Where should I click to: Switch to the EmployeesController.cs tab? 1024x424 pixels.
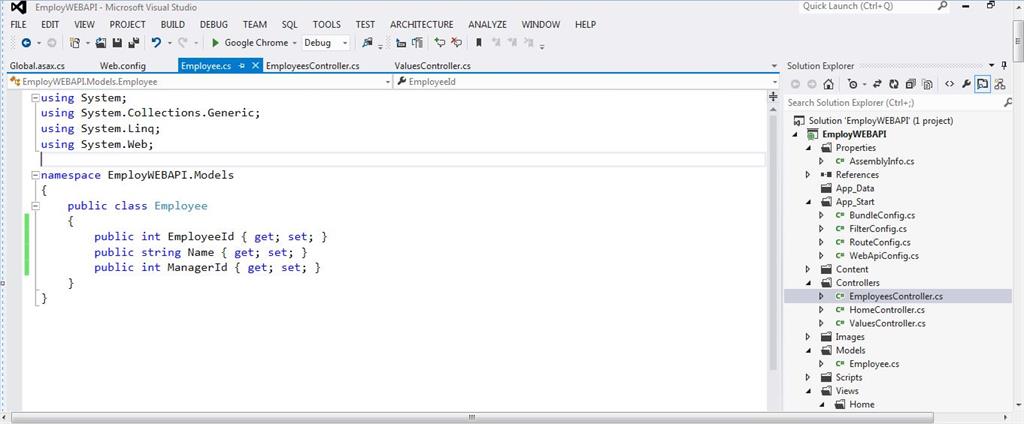point(313,66)
